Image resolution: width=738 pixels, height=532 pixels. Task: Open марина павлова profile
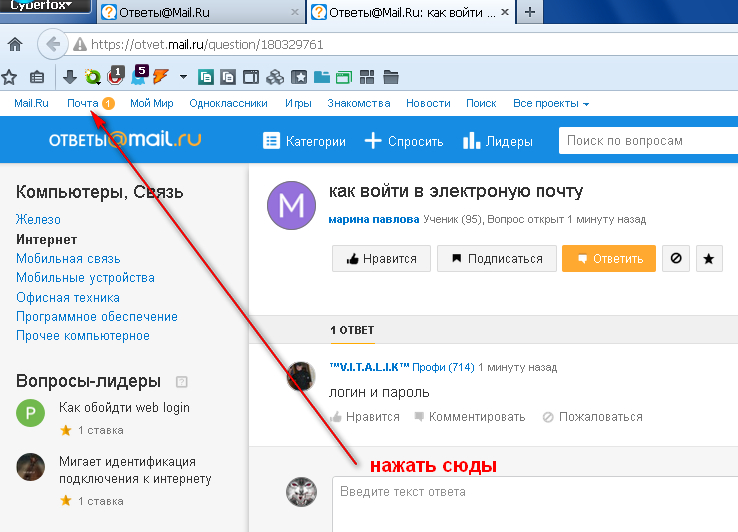coord(374,219)
